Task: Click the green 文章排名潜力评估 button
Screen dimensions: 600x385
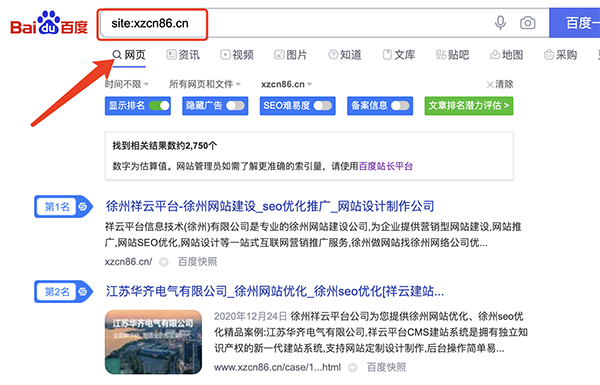Action: pyautogui.click(x=469, y=106)
